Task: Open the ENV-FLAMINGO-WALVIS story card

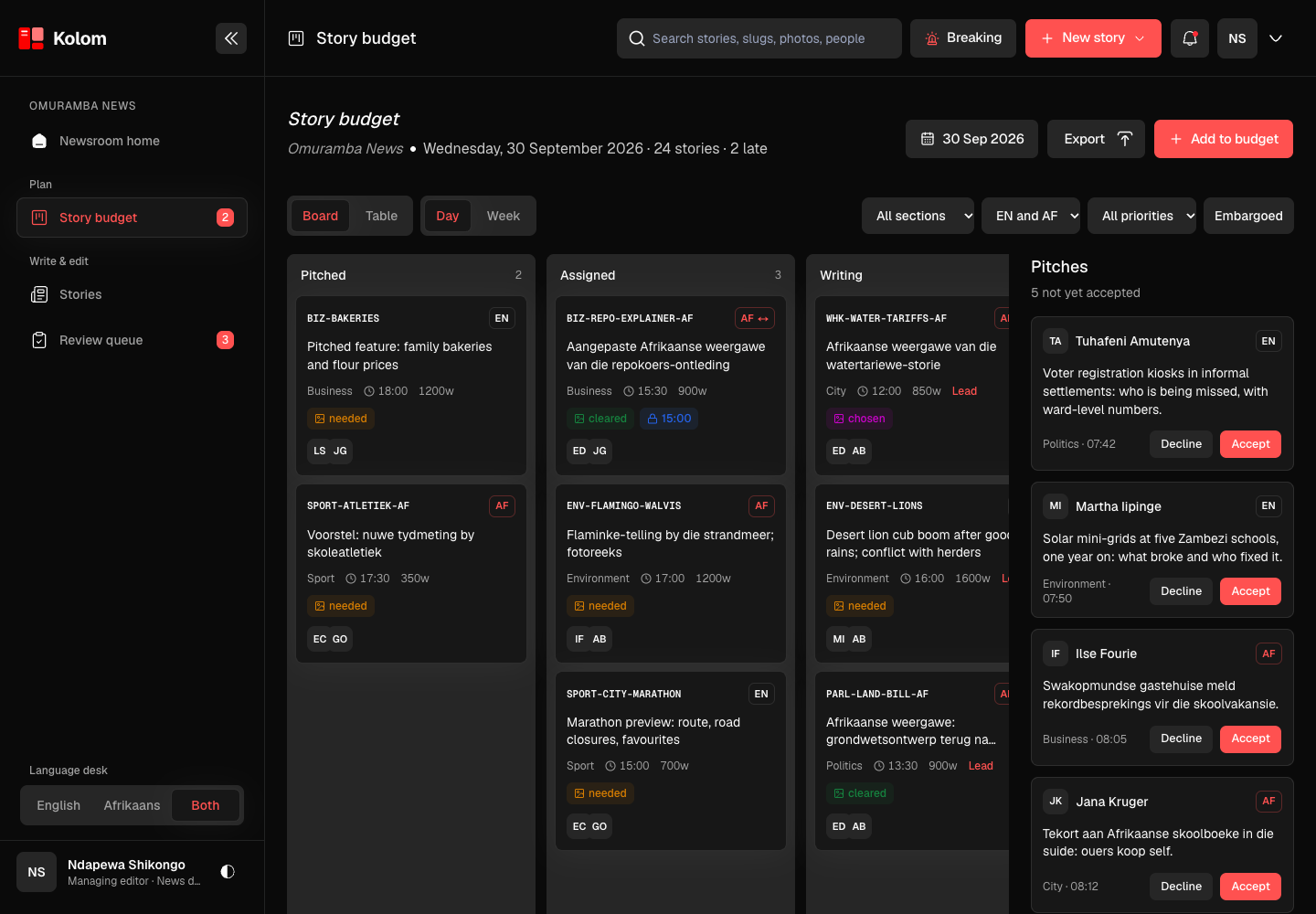Action: 671,573
